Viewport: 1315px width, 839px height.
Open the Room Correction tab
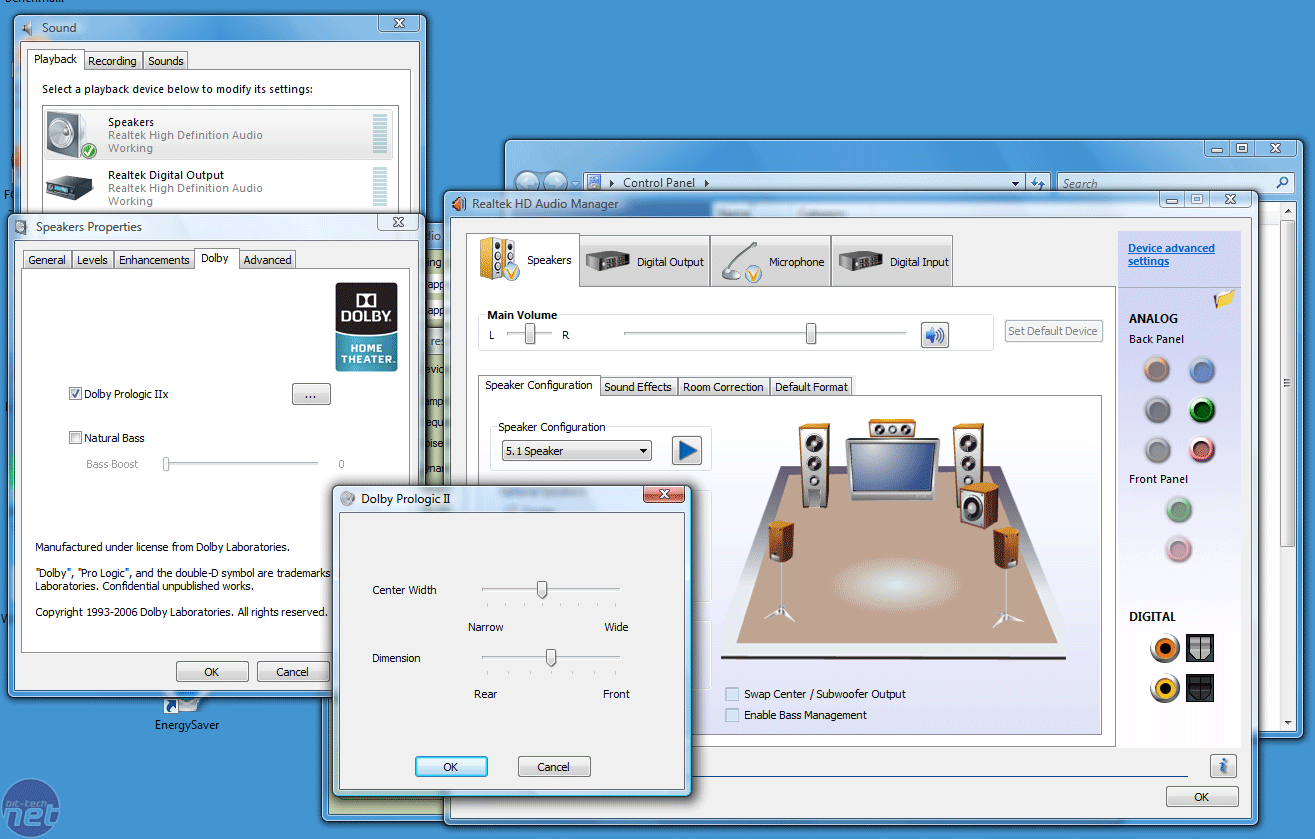tap(724, 387)
